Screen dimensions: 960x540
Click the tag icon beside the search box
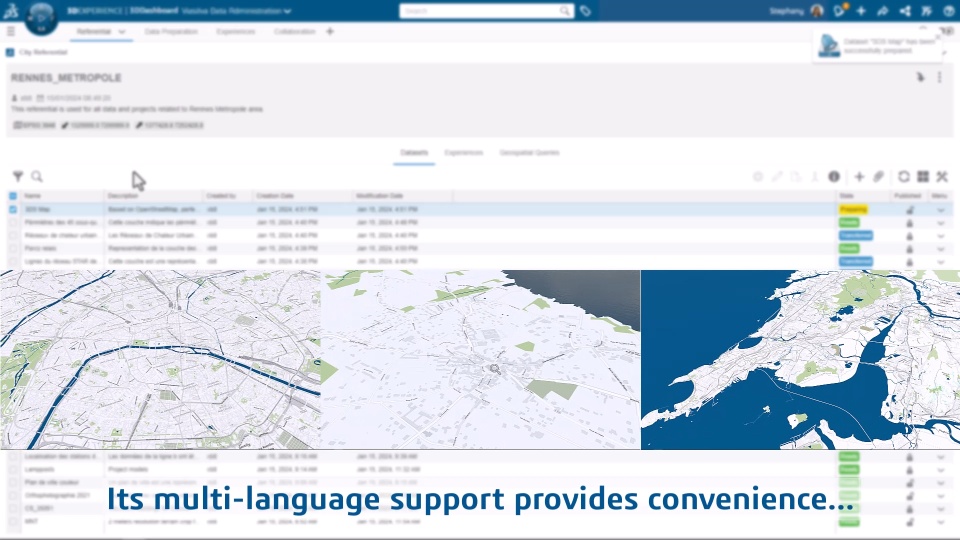(585, 10)
